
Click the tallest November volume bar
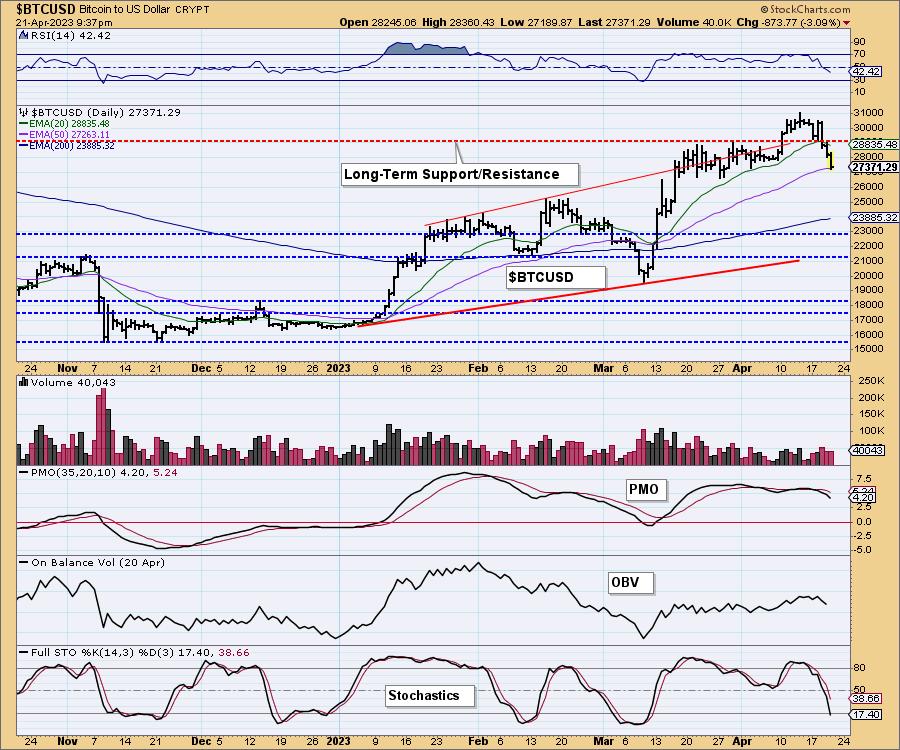click(x=103, y=426)
